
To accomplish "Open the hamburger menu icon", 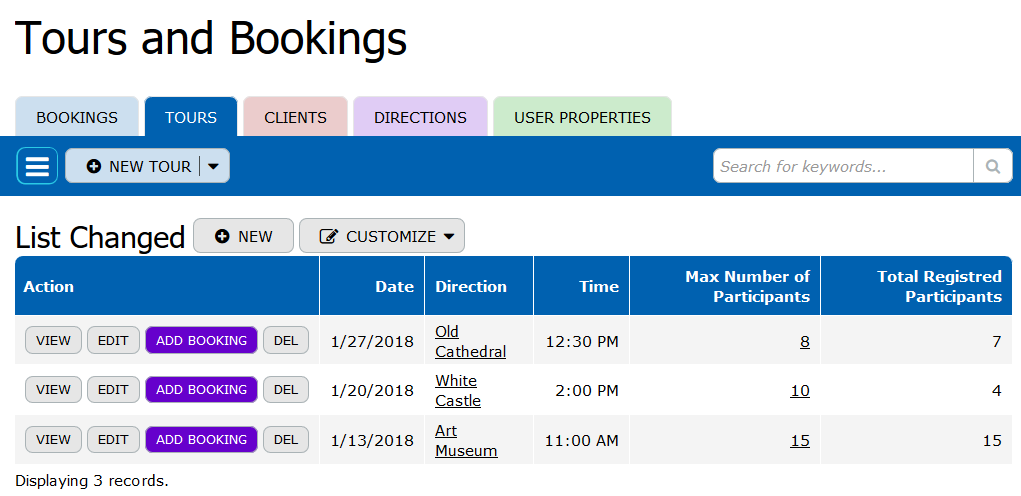I will point(37,166).
